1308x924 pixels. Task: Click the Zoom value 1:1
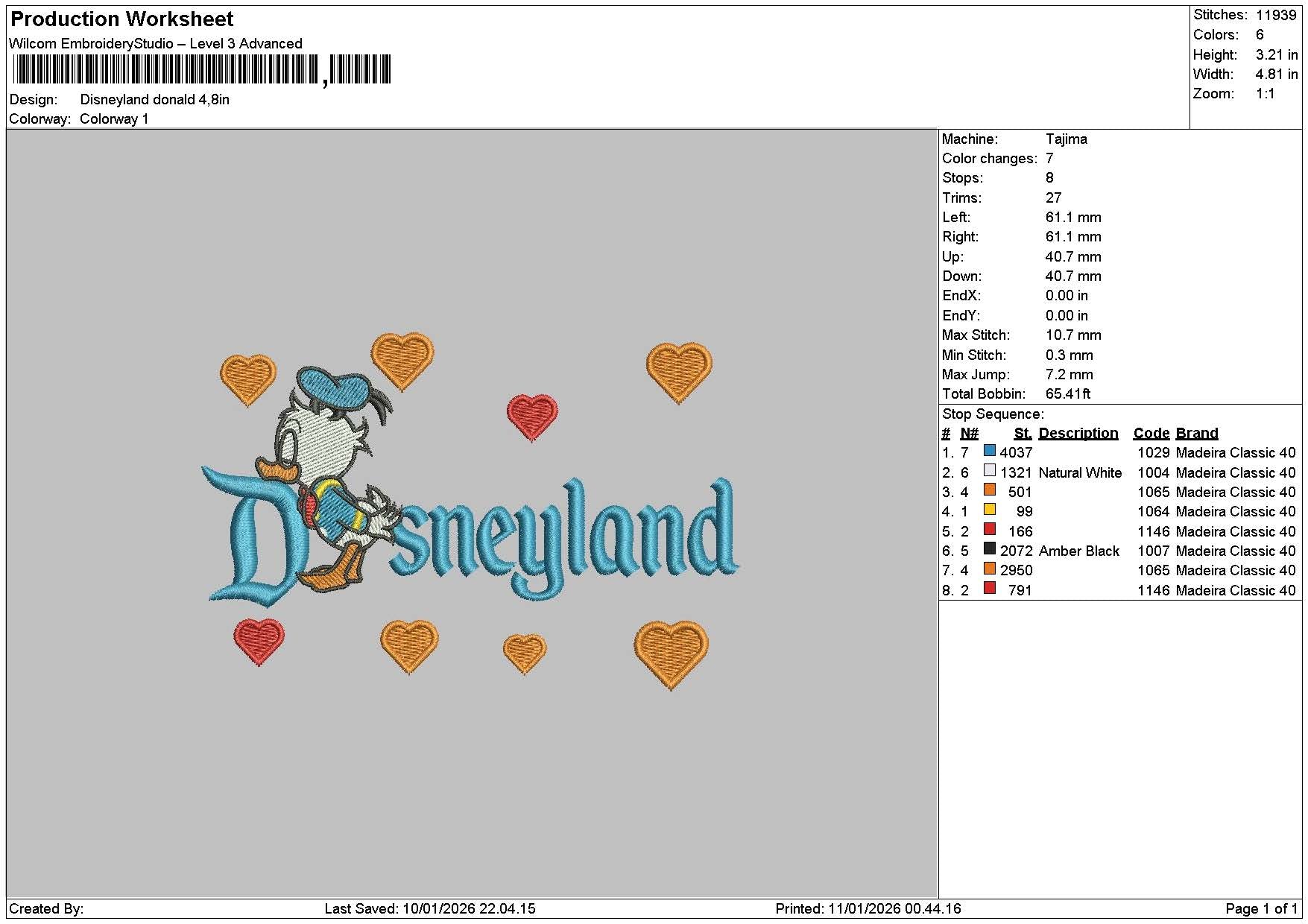[x=1265, y=93]
